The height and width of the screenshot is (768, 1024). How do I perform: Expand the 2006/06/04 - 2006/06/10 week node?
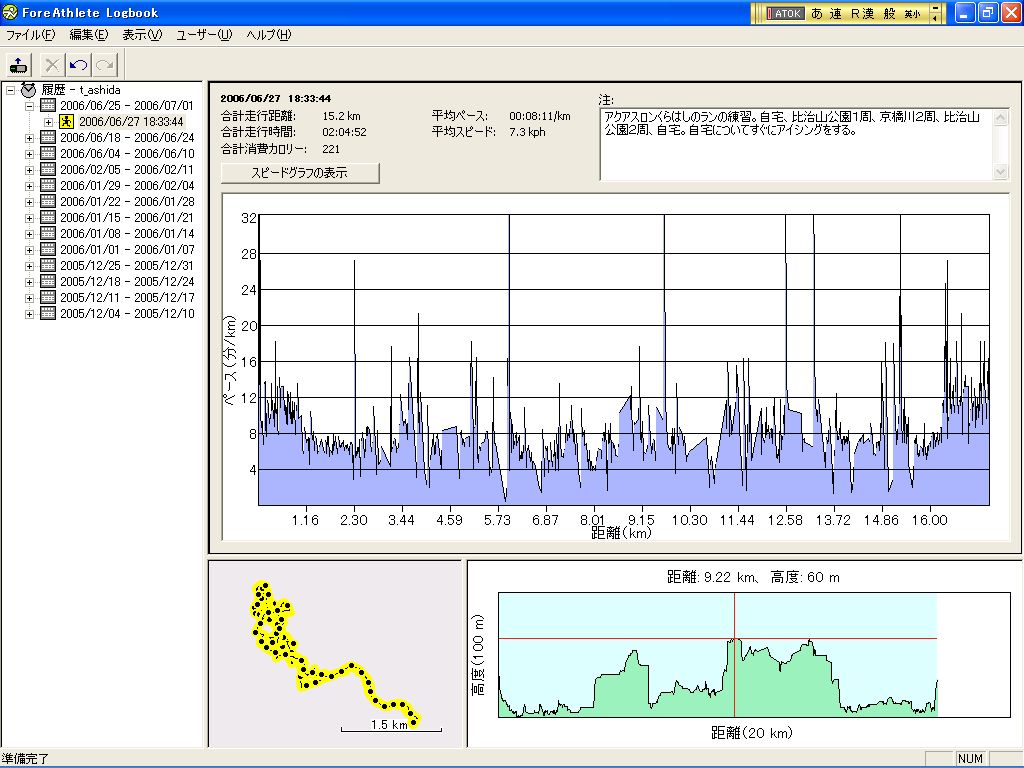29,153
